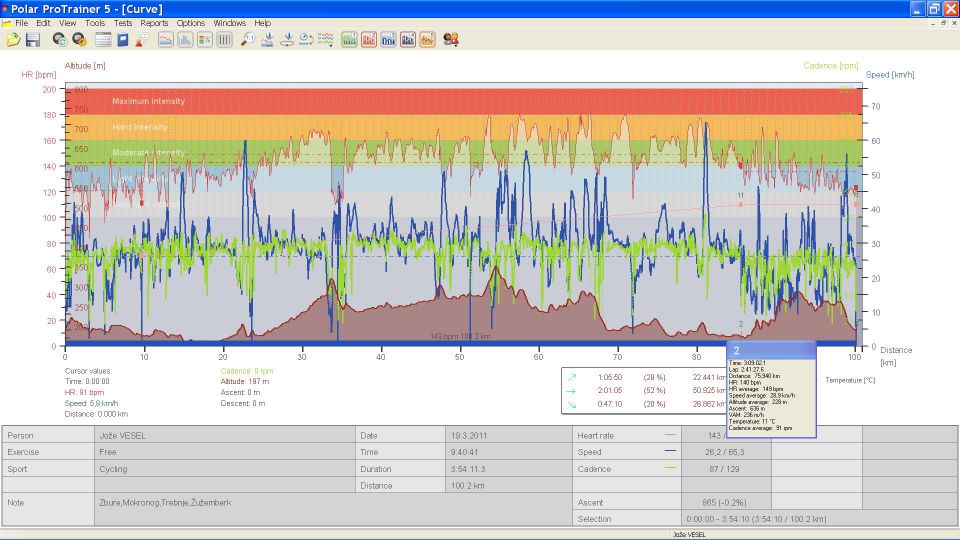Viewport: 960px width, 540px height.
Task: Click the watch settings icon with yellow gear
Action: tap(79, 40)
